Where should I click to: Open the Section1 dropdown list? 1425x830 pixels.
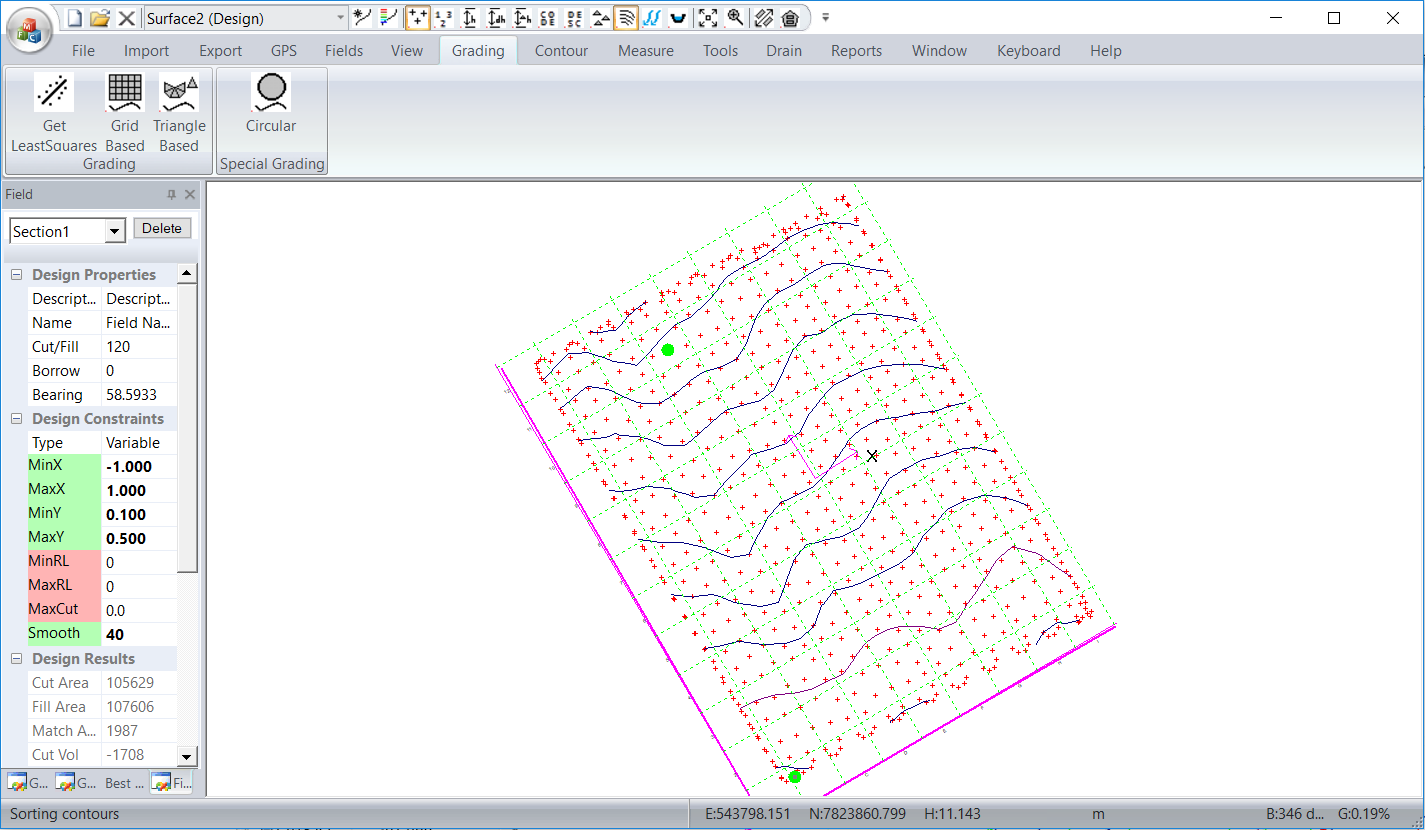(x=114, y=232)
